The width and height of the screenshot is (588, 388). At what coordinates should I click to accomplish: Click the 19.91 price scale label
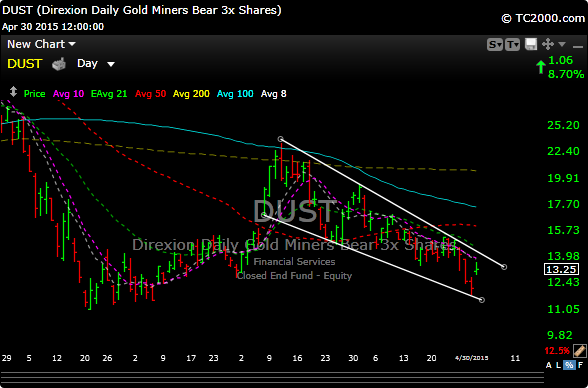click(x=563, y=178)
